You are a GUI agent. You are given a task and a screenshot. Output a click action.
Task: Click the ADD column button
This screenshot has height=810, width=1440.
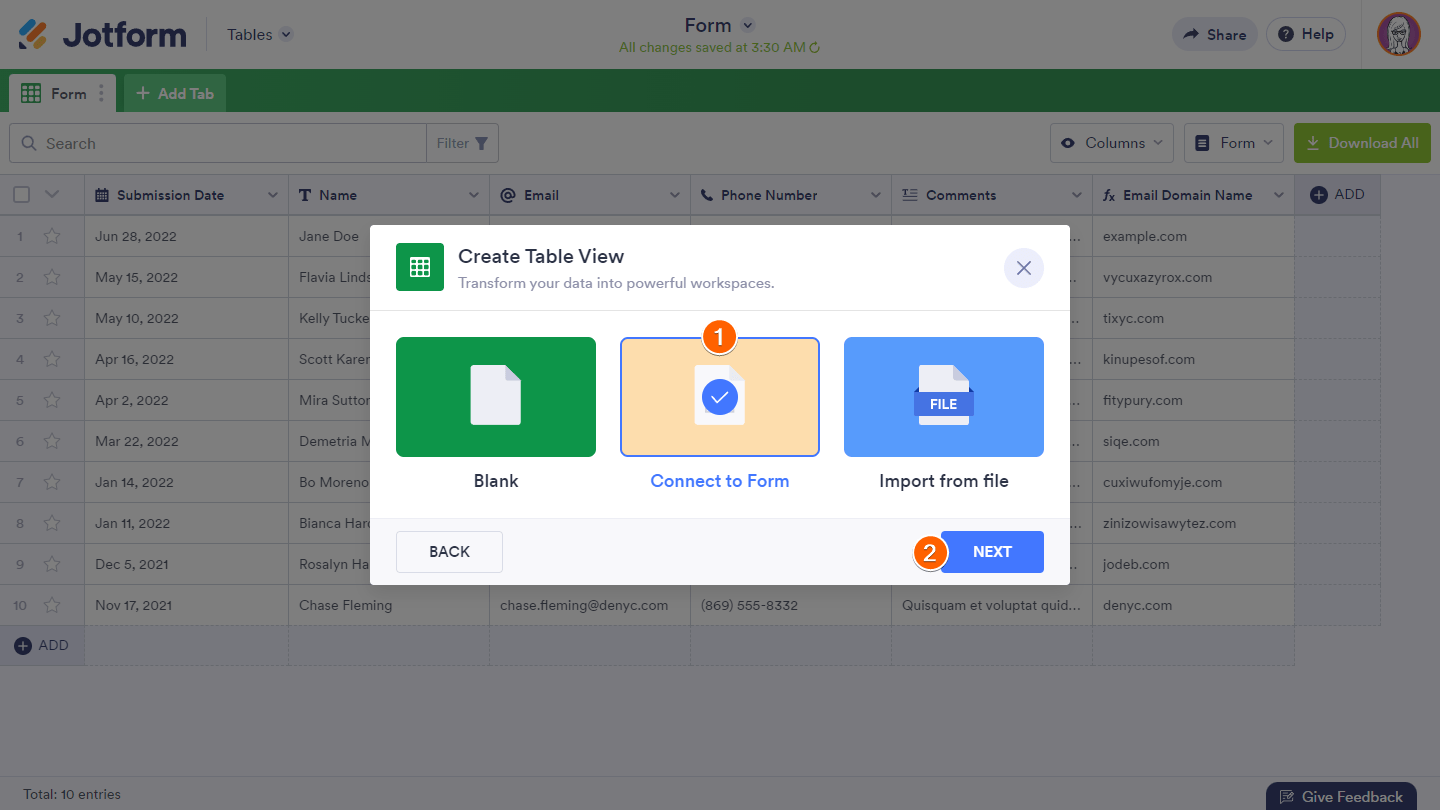tap(1337, 195)
